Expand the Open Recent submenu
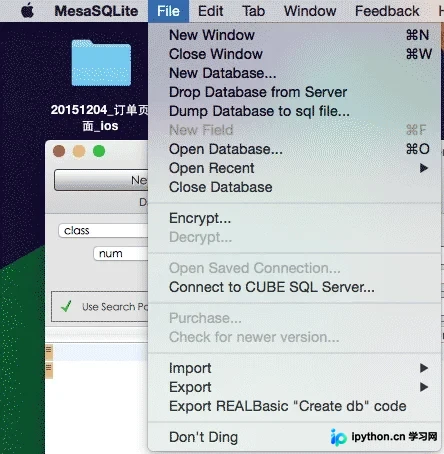This screenshot has height=454, width=444. 295,168
